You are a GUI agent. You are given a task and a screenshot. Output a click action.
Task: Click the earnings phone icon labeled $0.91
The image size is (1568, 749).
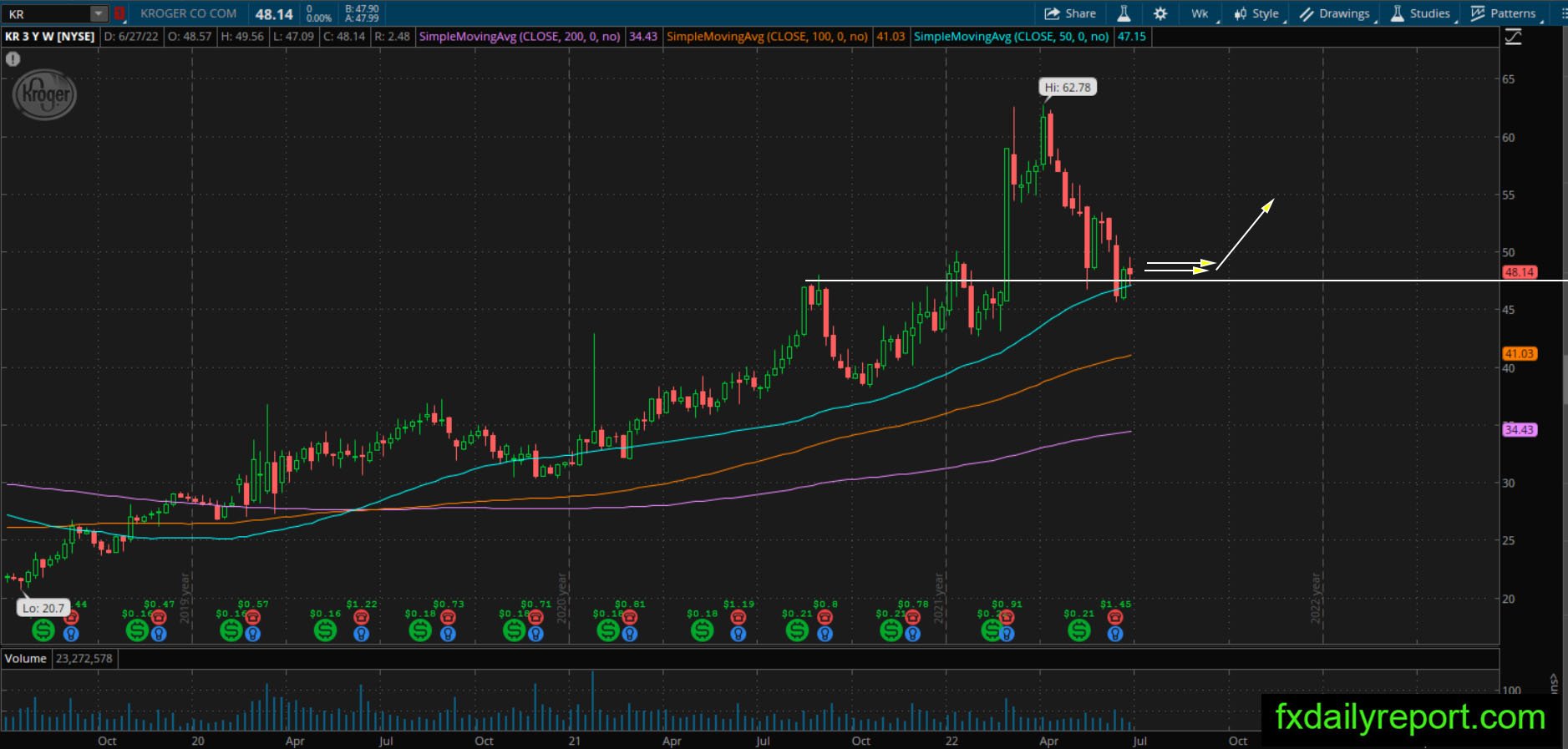pyautogui.click(x=1007, y=617)
